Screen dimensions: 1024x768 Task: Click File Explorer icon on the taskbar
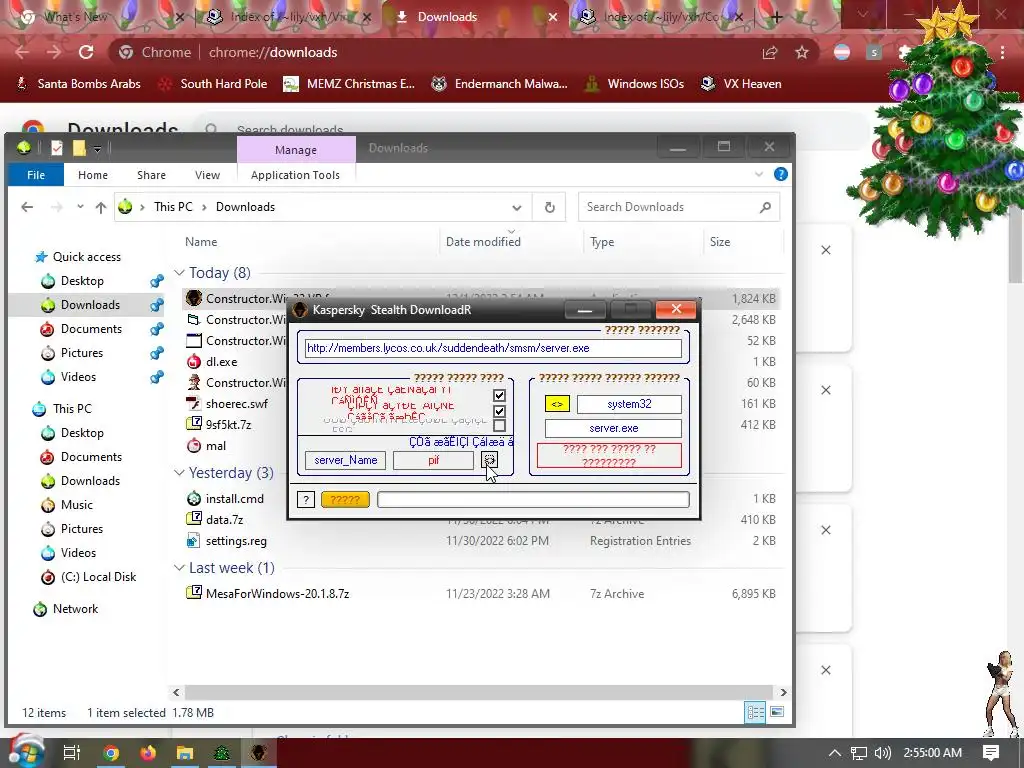click(185, 753)
